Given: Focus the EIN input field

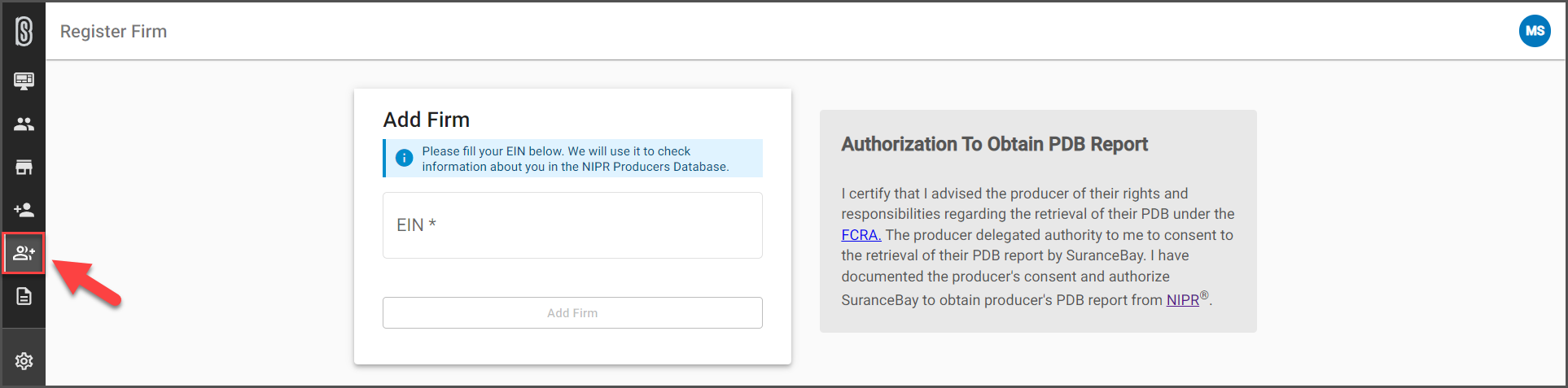Looking at the screenshot, I should click(x=572, y=225).
